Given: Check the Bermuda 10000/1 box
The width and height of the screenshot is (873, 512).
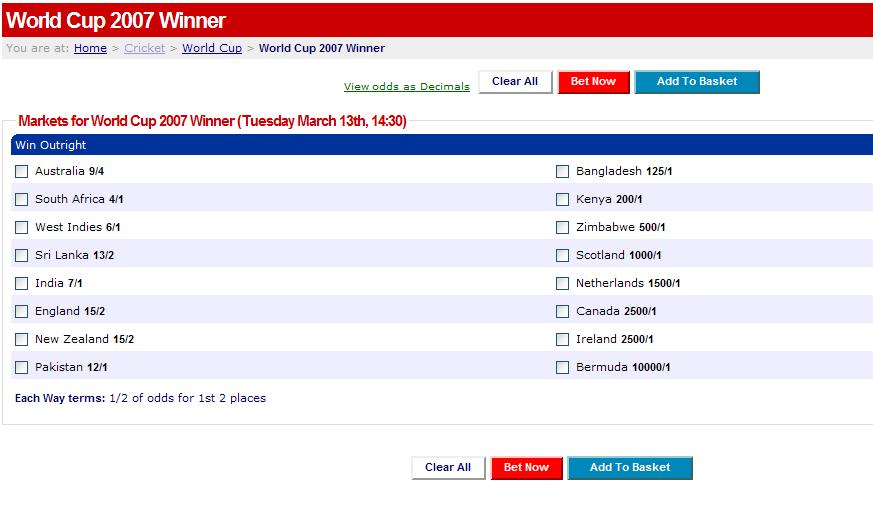Looking at the screenshot, I should coord(563,368).
